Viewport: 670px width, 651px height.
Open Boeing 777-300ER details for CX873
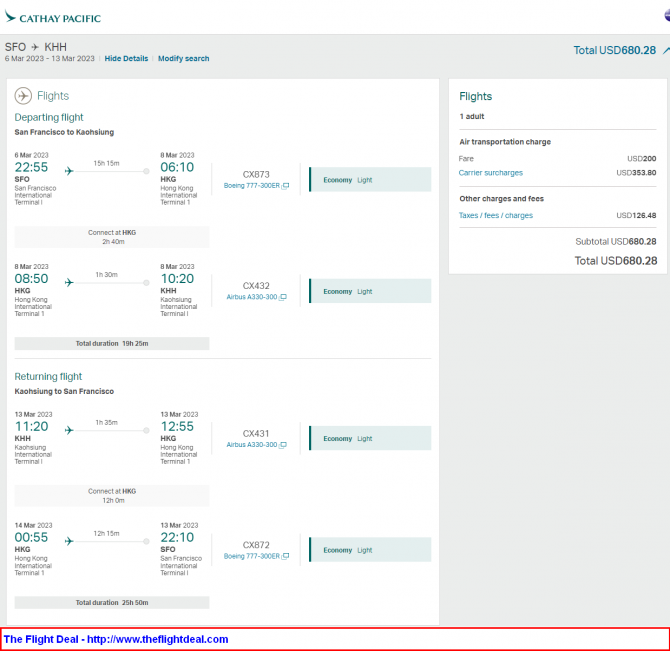[x=252, y=186]
